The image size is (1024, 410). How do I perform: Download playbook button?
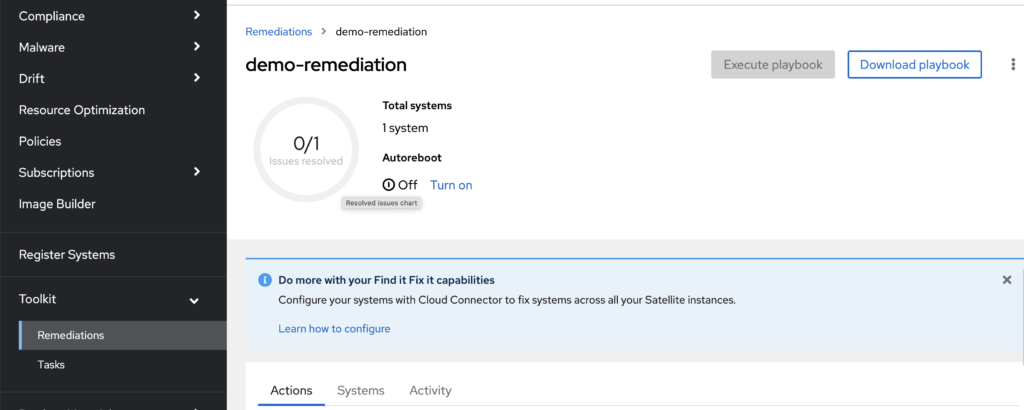914,65
